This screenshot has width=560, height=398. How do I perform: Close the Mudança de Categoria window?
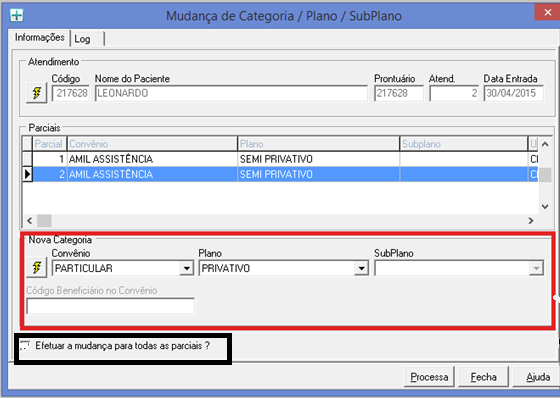click(x=548, y=13)
